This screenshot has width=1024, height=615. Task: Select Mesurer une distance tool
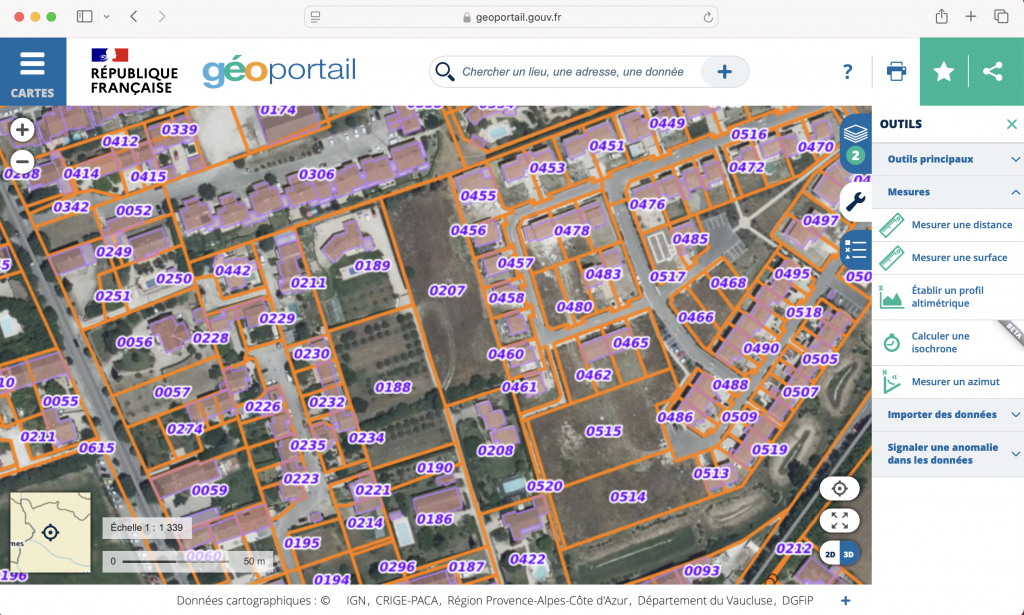pyautogui.click(x=961, y=225)
